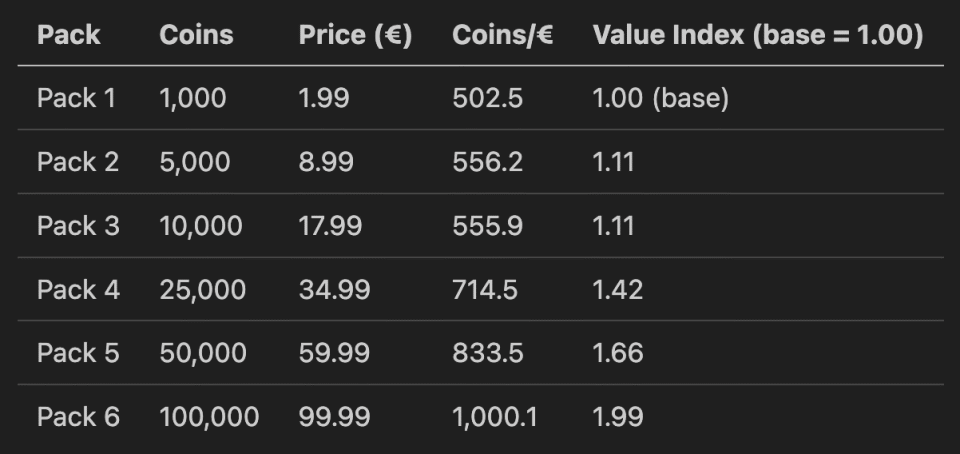Viewport: 960px width, 454px height.
Task: Select the 833.5 coins per euro cell
Action: point(487,353)
